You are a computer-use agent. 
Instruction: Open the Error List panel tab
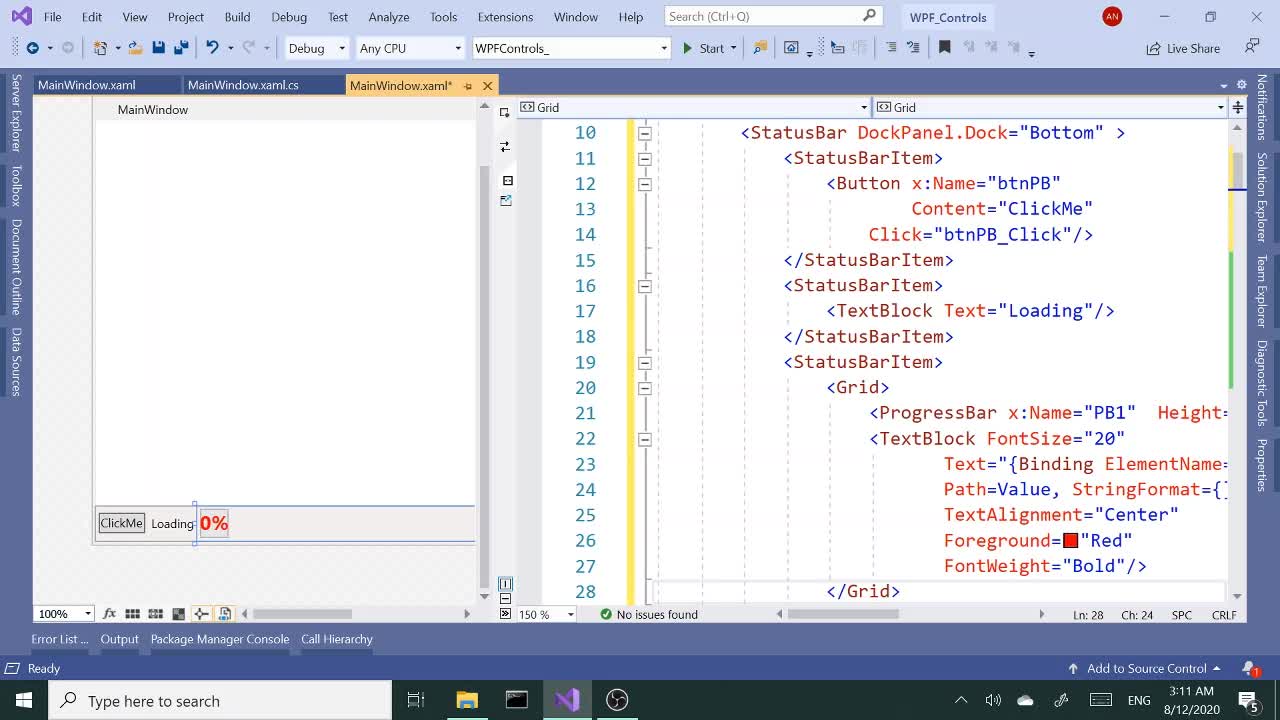59,639
